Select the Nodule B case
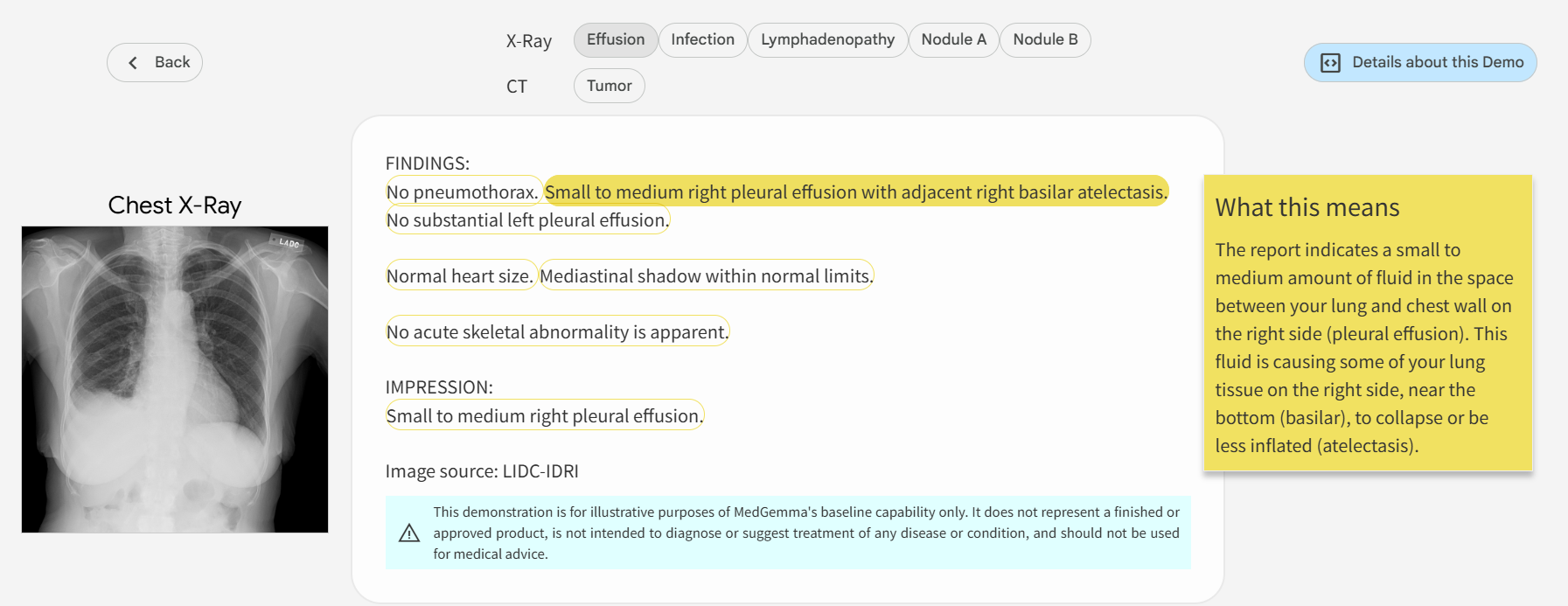The image size is (1568, 606). (1045, 40)
